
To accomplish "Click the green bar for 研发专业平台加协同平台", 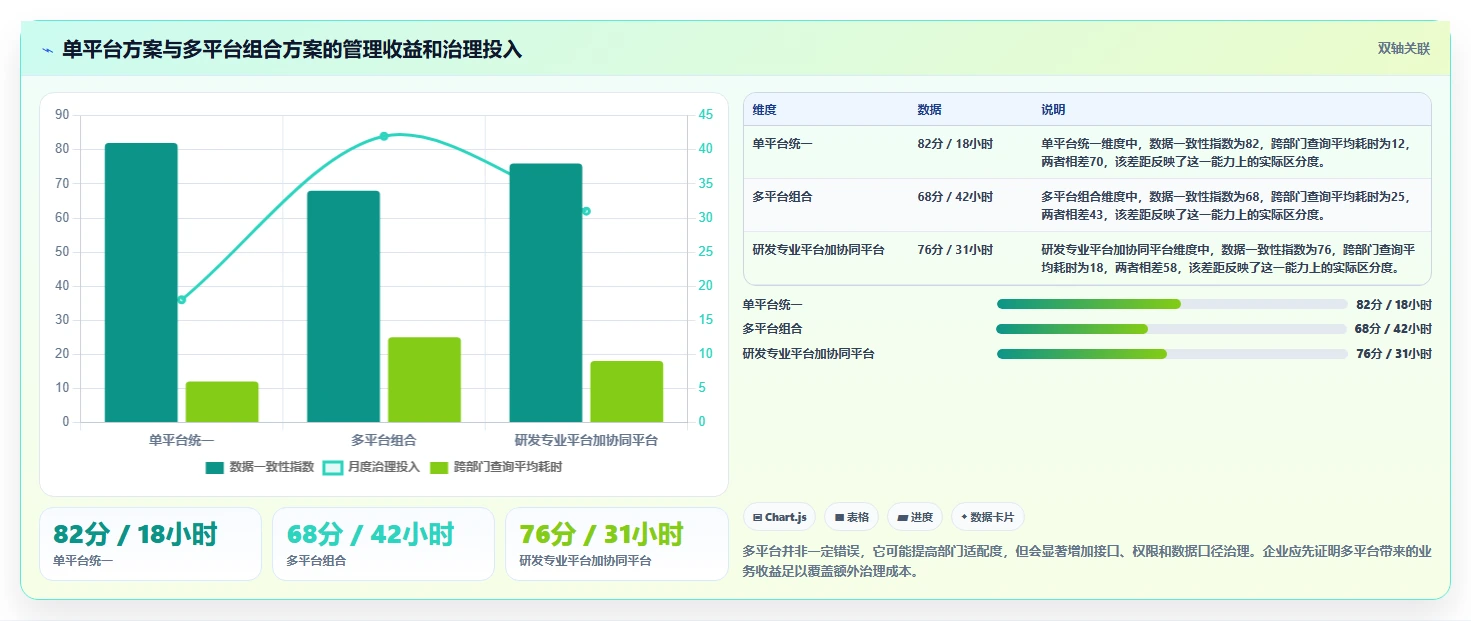I will 627,392.
